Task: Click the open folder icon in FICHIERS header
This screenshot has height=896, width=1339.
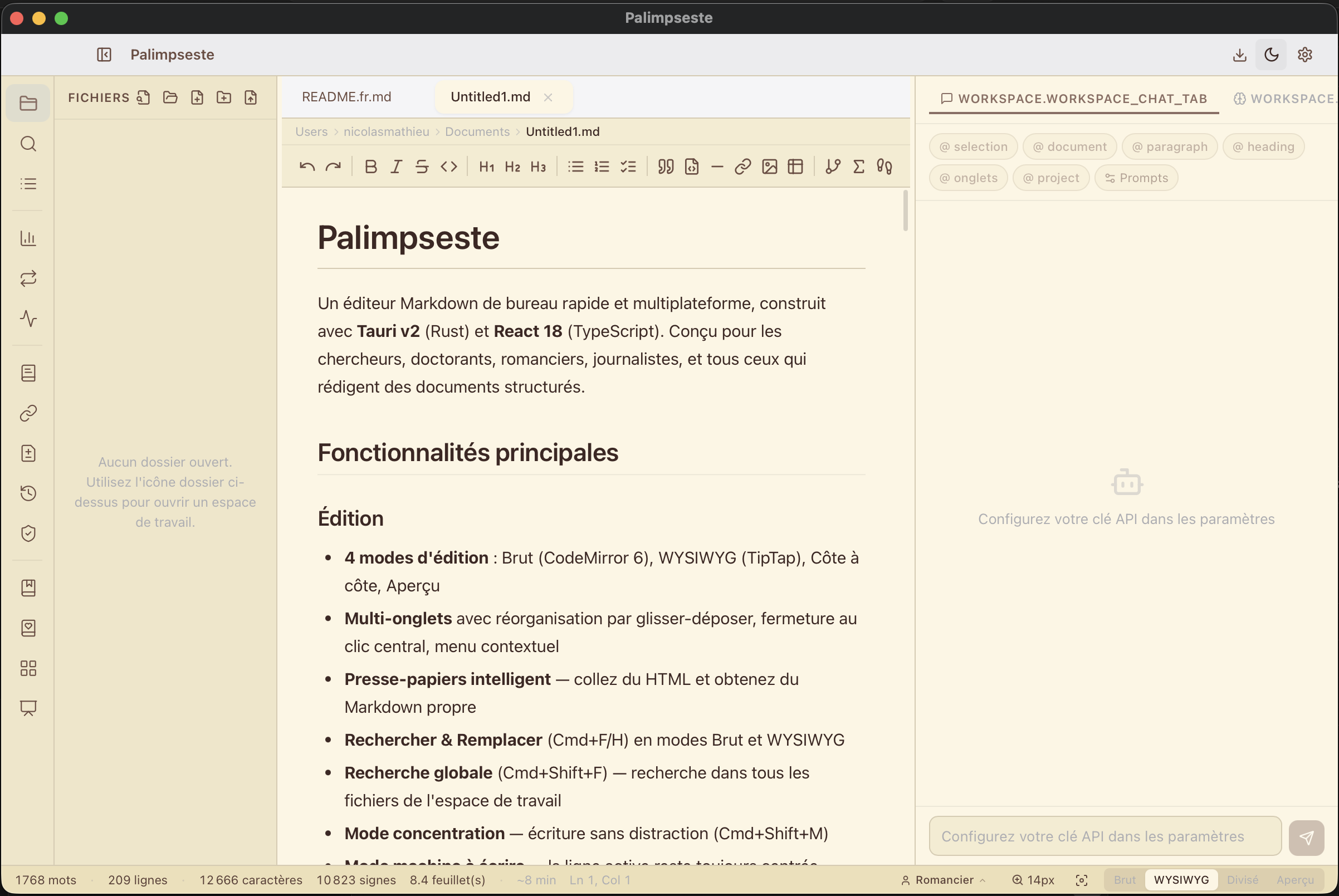Action: click(x=170, y=97)
